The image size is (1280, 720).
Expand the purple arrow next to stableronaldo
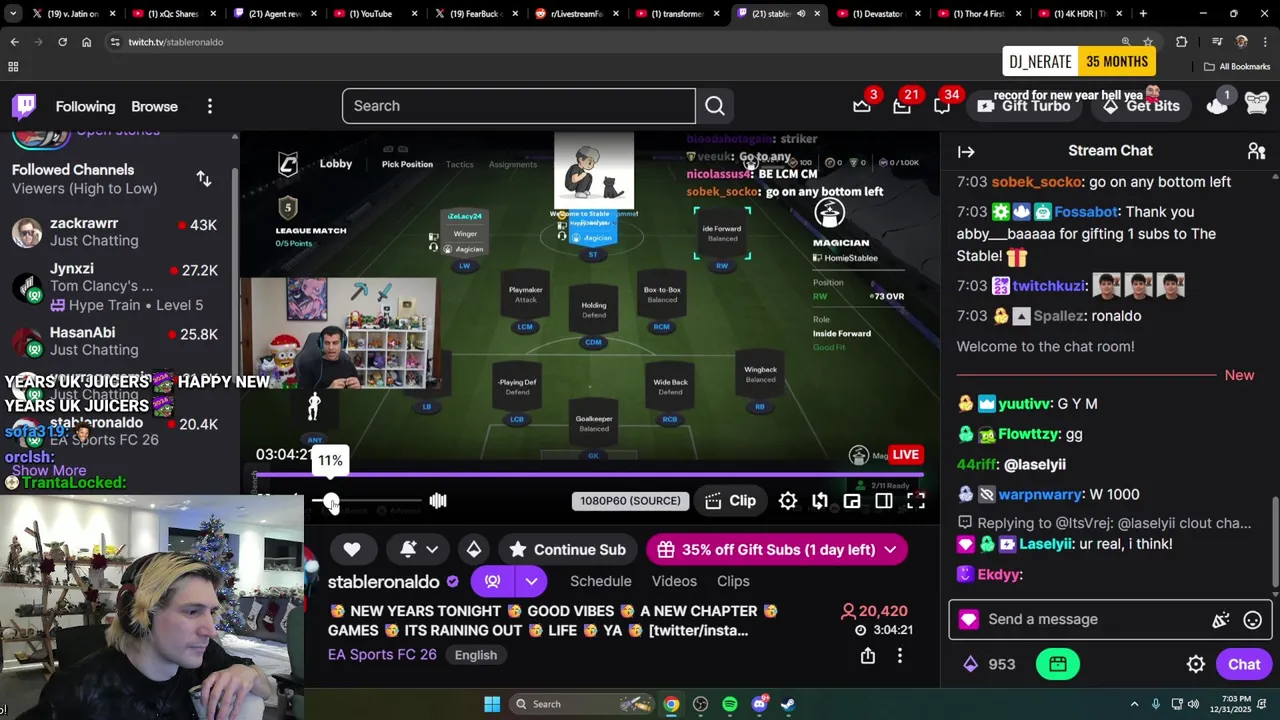click(x=531, y=581)
